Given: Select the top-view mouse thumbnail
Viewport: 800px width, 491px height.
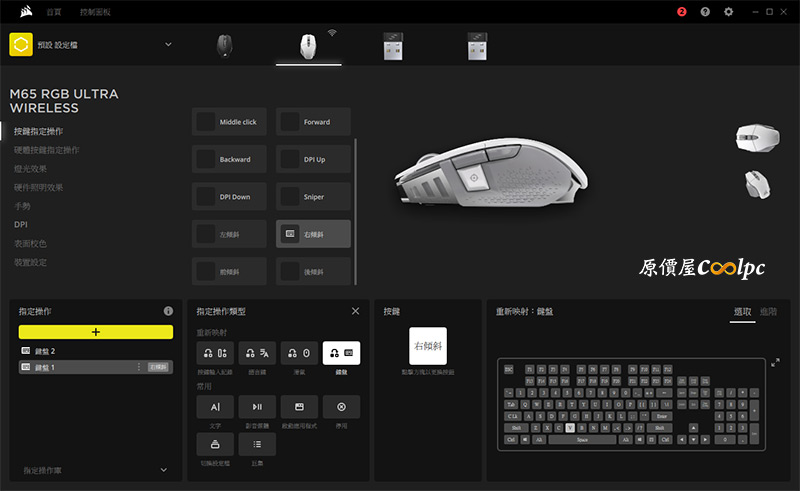Looking at the screenshot, I should pyautogui.click(x=750, y=183).
